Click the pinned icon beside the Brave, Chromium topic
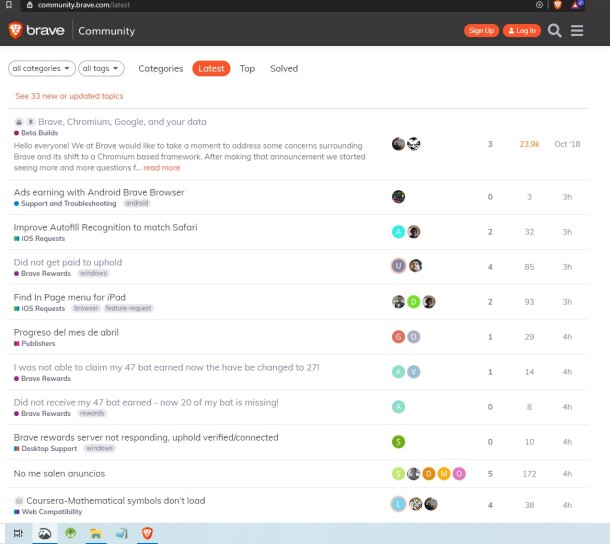 [x=31, y=122]
